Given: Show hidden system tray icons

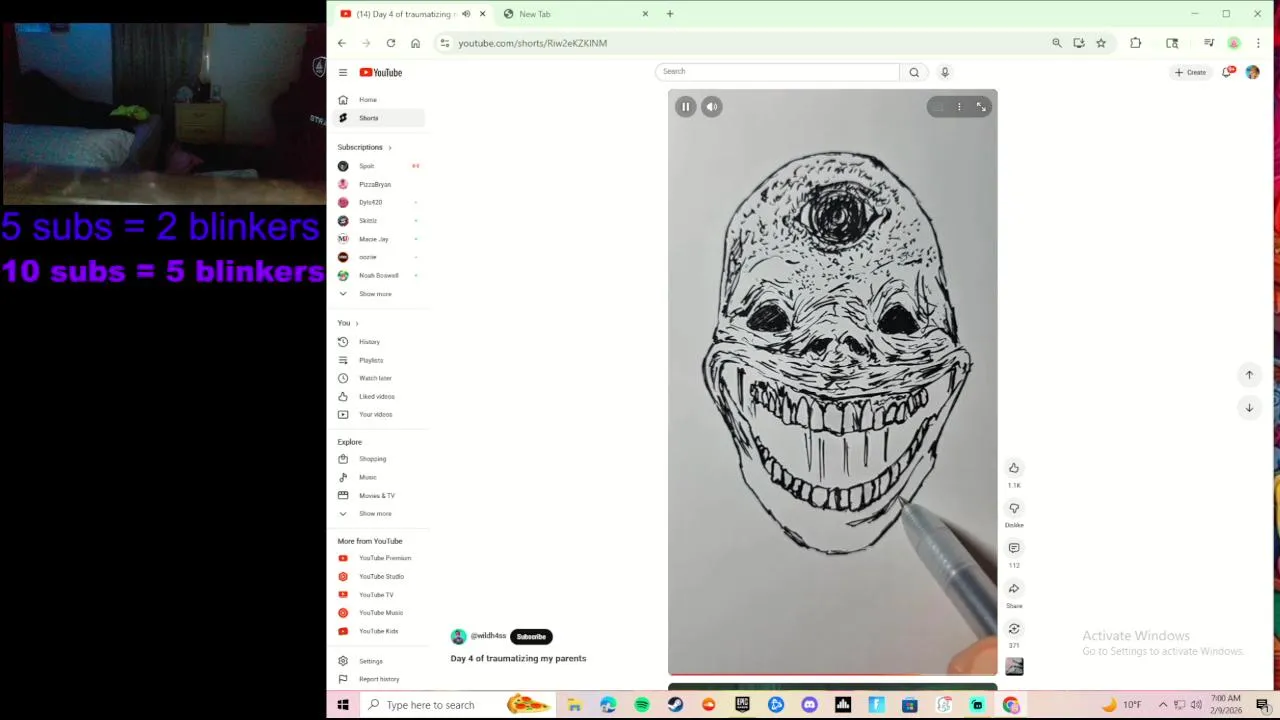Looking at the screenshot, I should click(x=1162, y=705).
